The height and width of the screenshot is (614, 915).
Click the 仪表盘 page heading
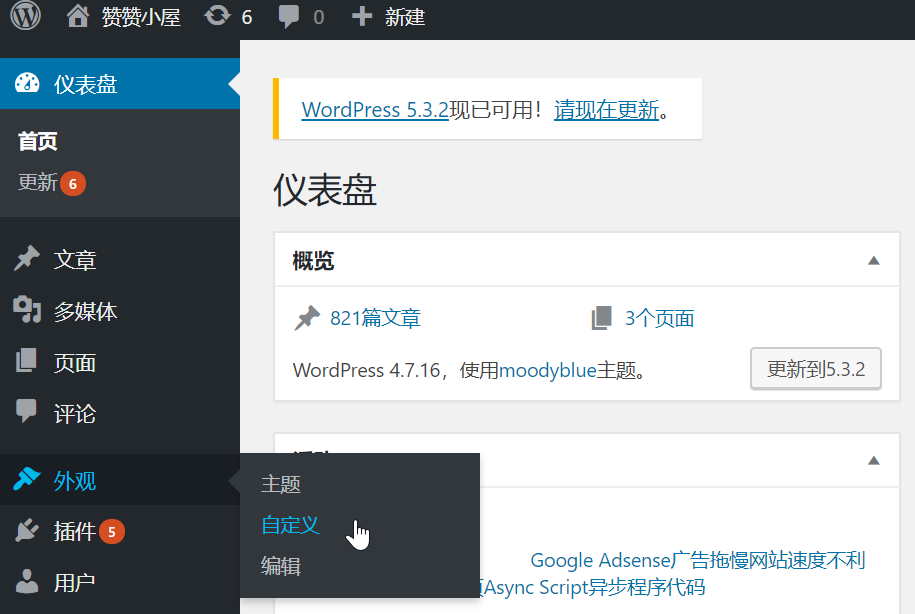coord(325,190)
